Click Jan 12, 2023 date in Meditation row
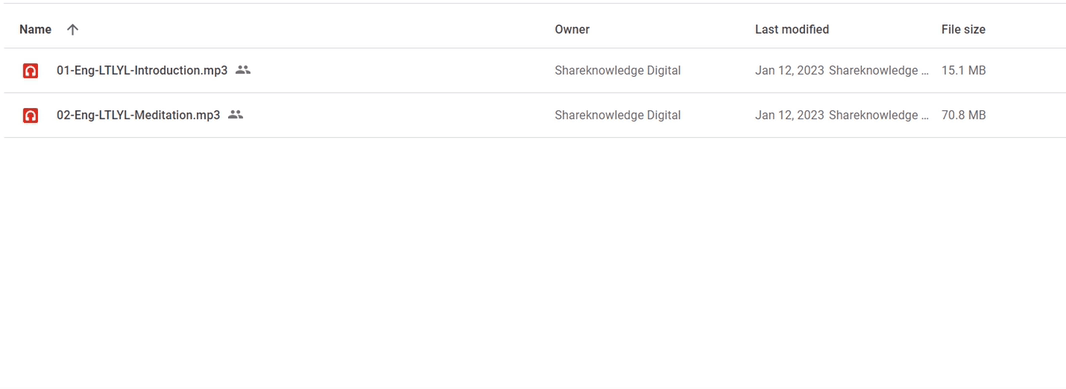This screenshot has width=1066, height=389. coord(789,115)
